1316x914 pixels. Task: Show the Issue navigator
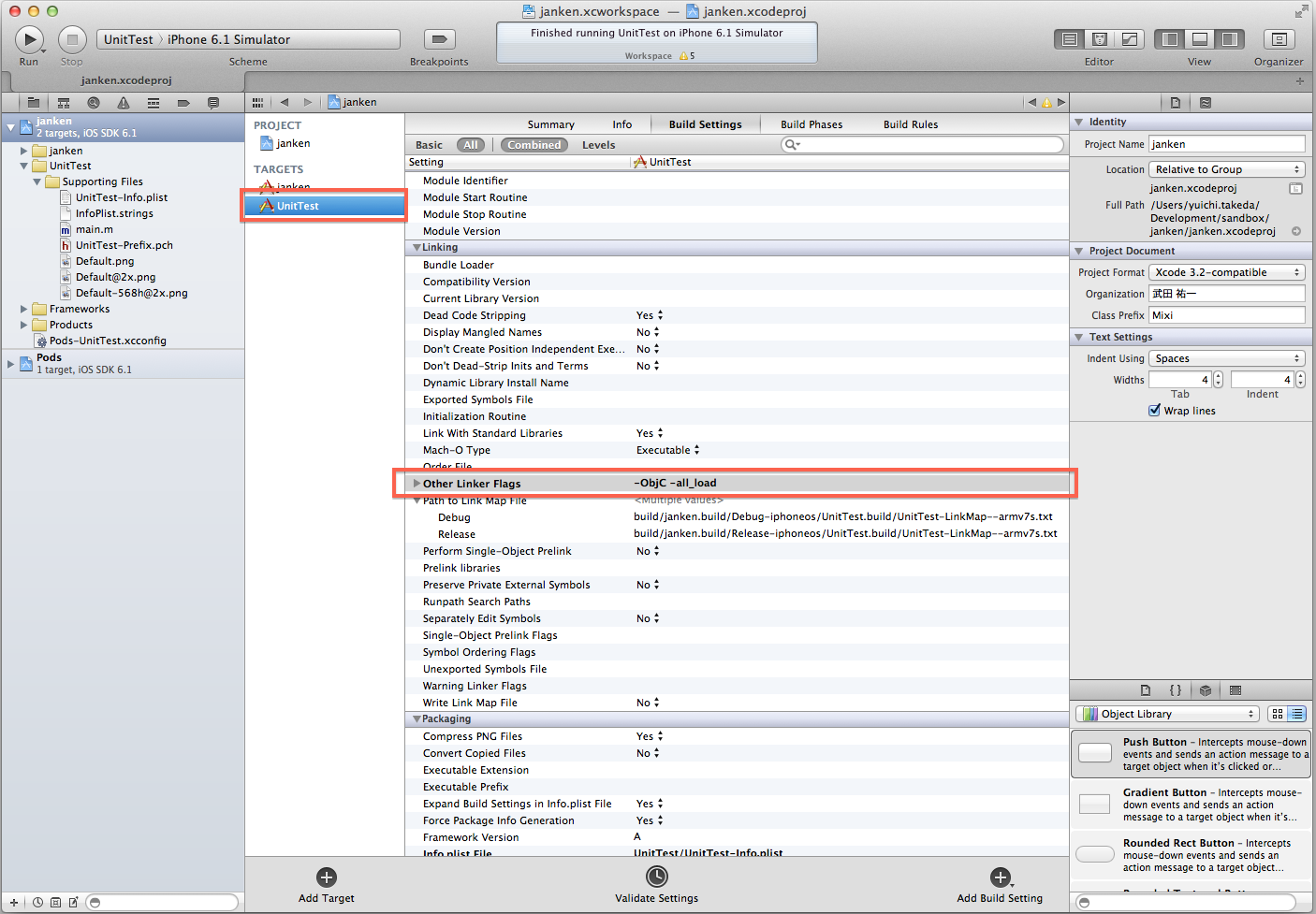[124, 103]
